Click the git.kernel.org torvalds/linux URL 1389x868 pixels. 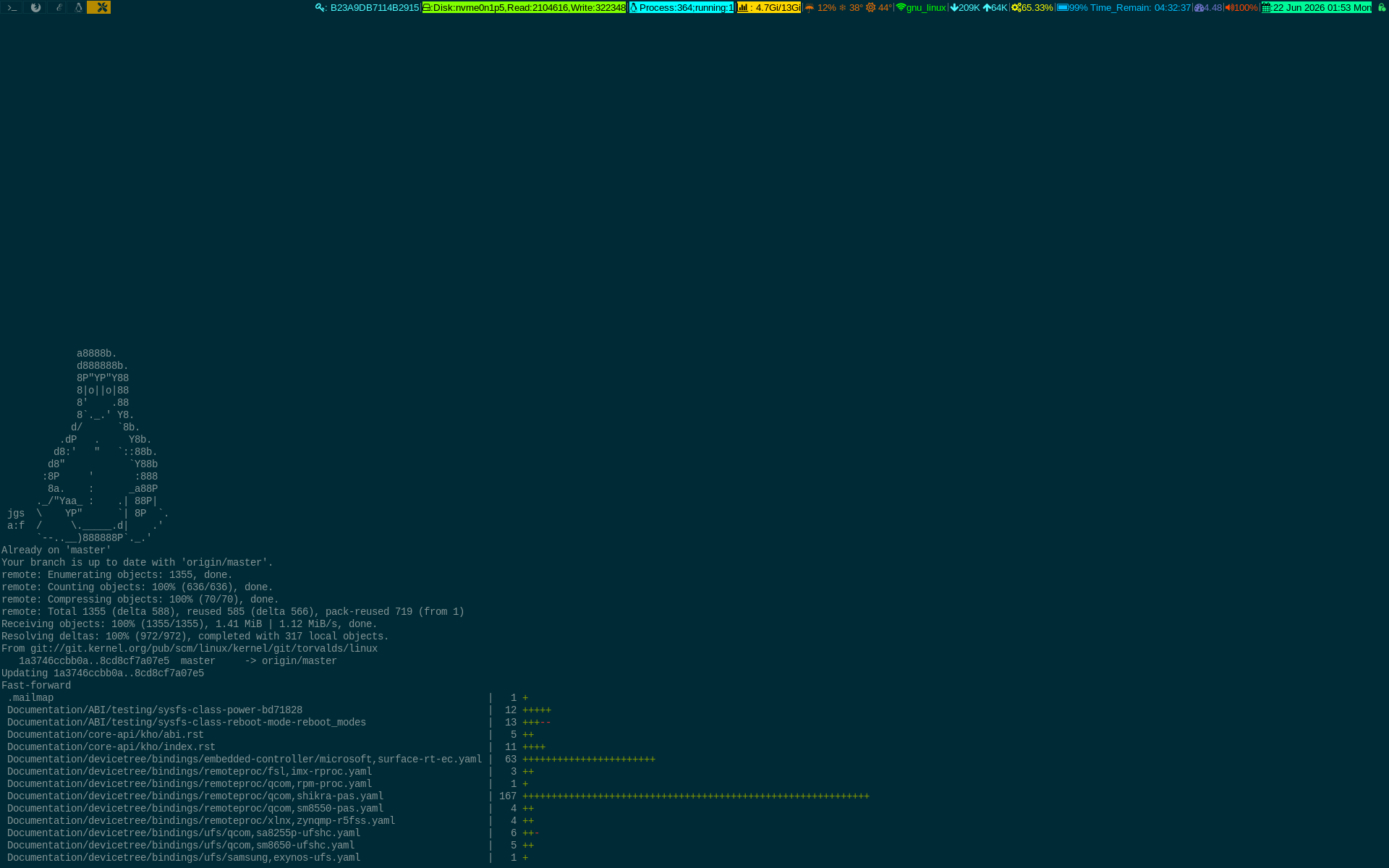(204, 649)
